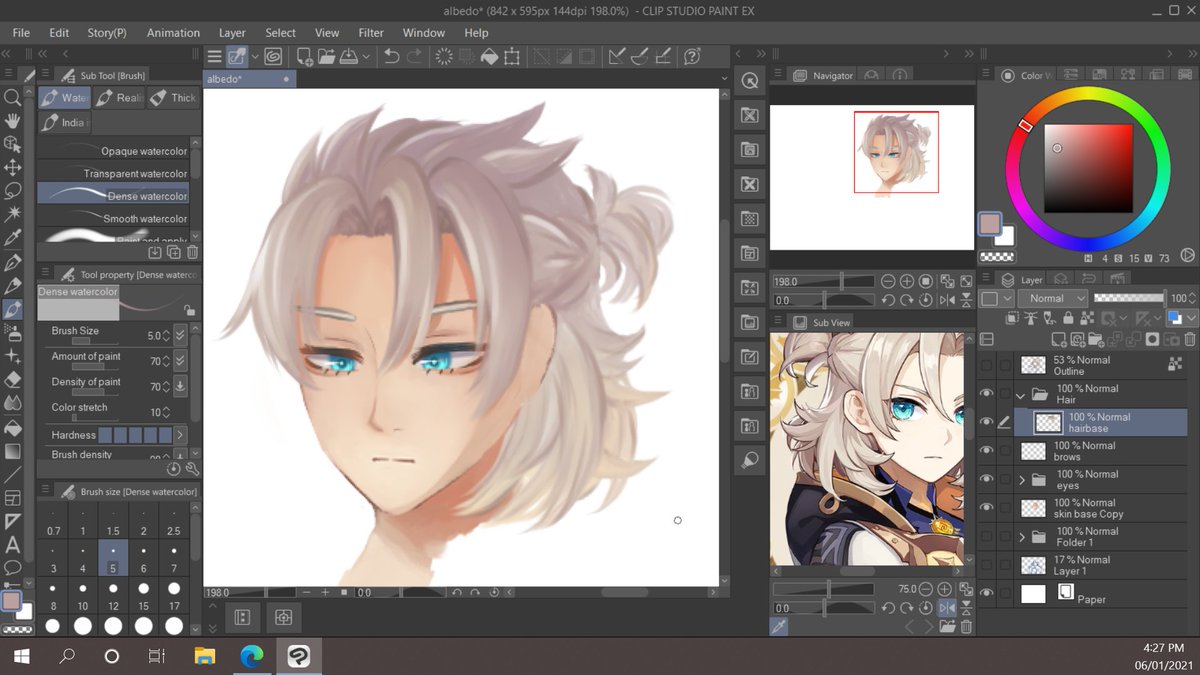Select the Text tool

13,545
